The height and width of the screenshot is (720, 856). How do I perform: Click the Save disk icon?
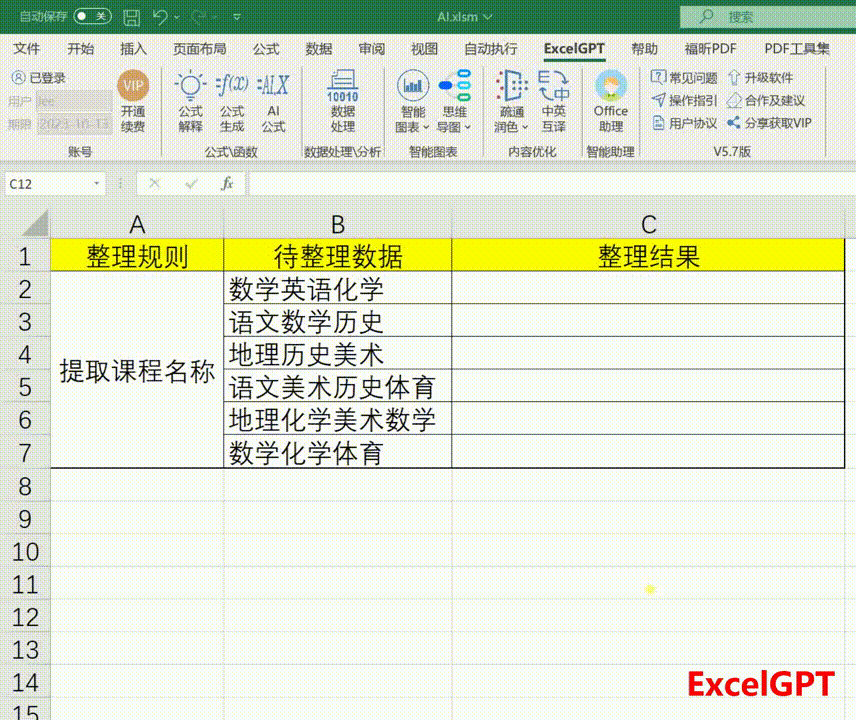point(131,17)
